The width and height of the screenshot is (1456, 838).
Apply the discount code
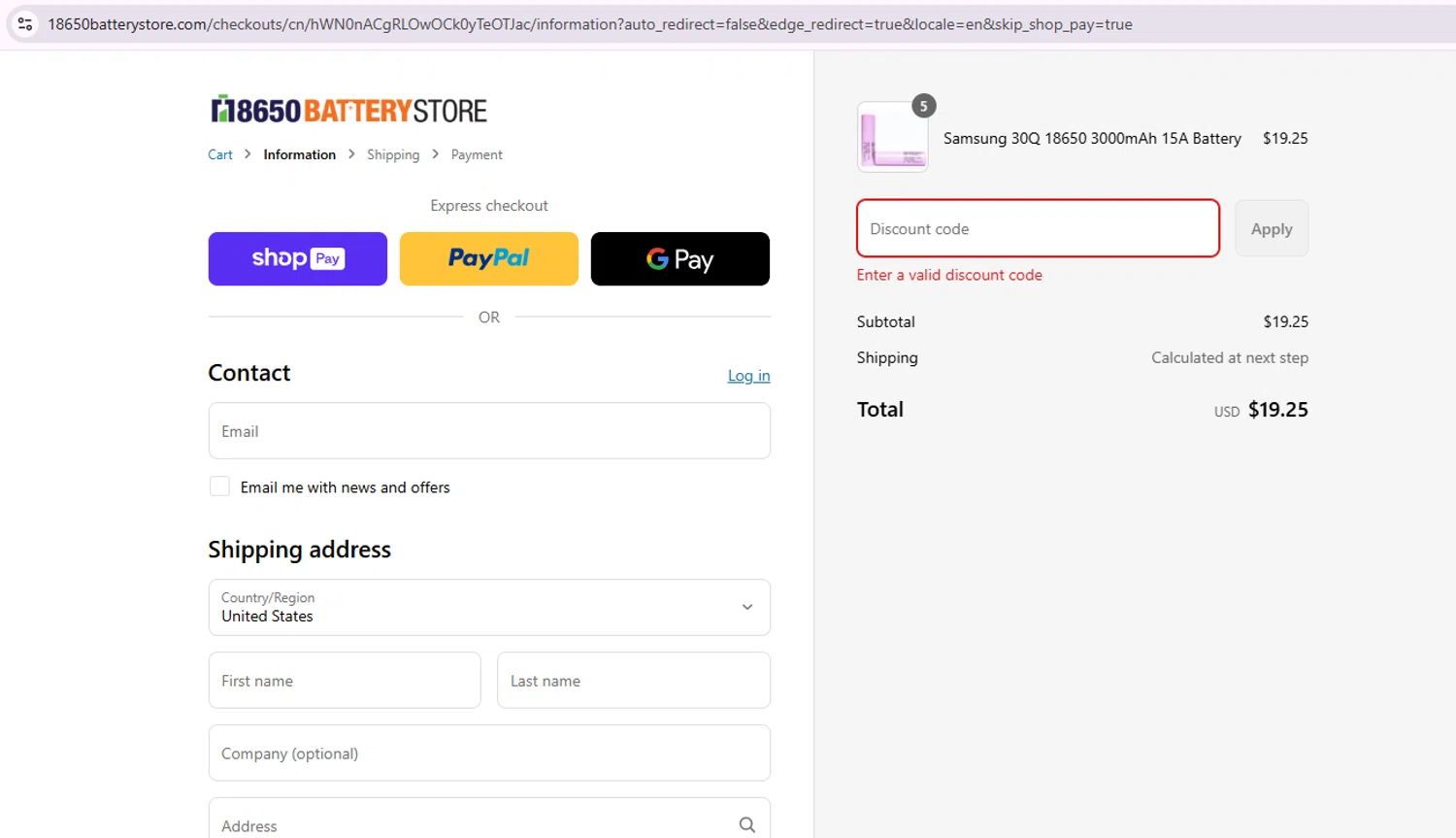(x=1272, y=229)
